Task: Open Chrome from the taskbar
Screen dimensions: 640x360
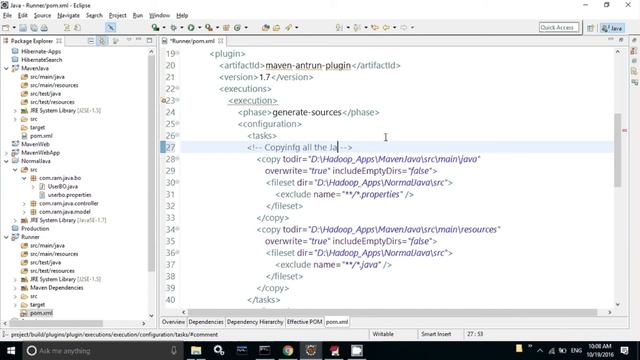Action: pyautogui.click(x=288, y=351)
